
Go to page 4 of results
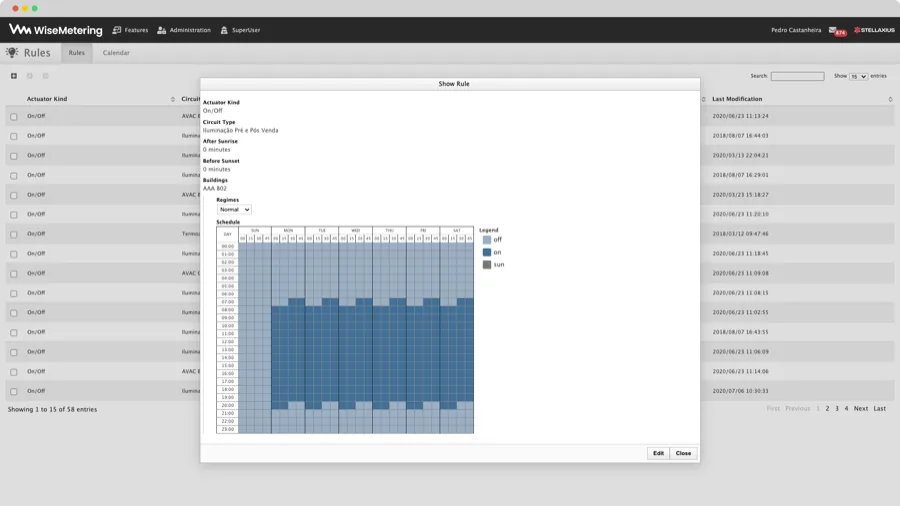tap(846, 408)
